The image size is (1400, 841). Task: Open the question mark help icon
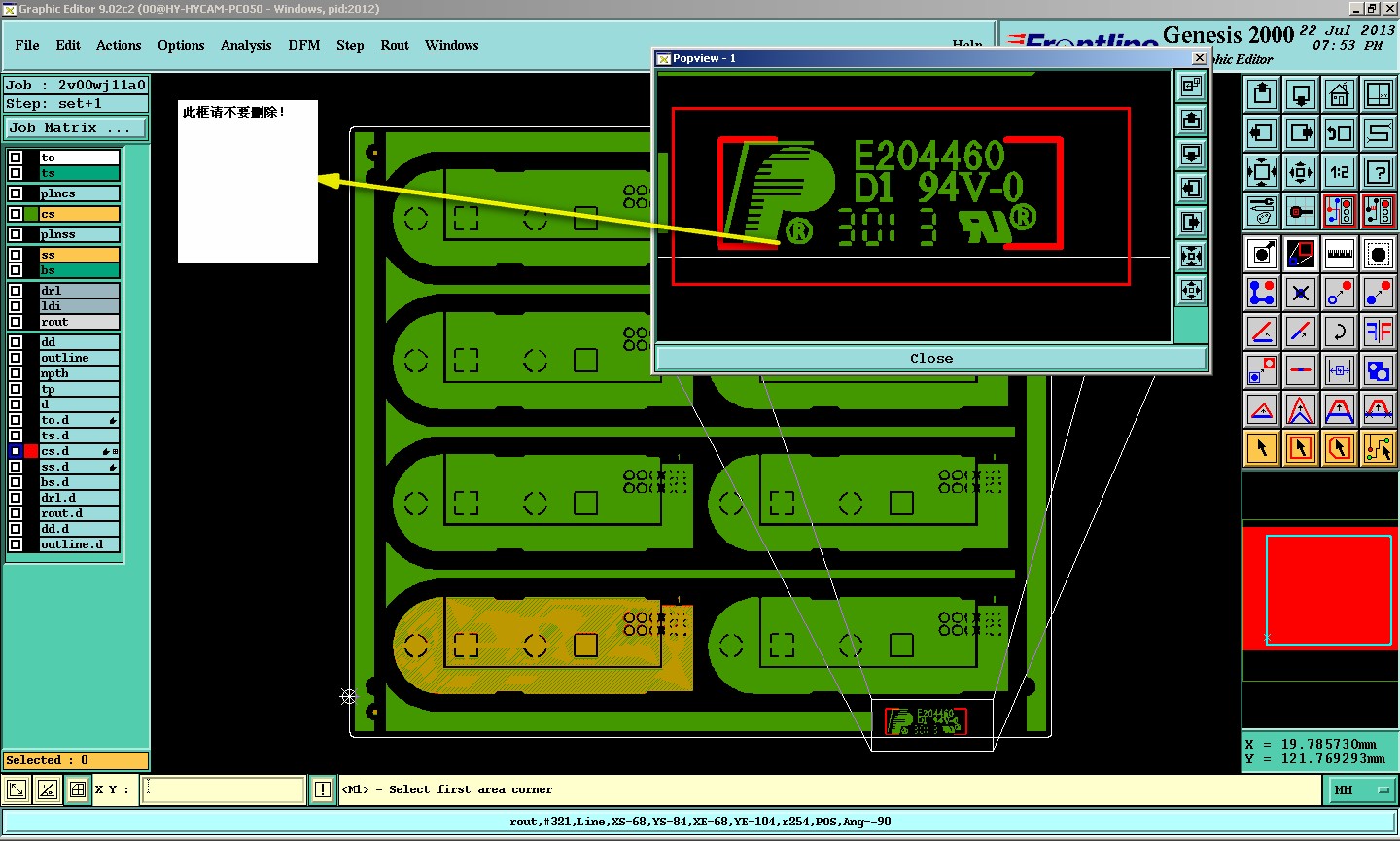click(1379, 172)
